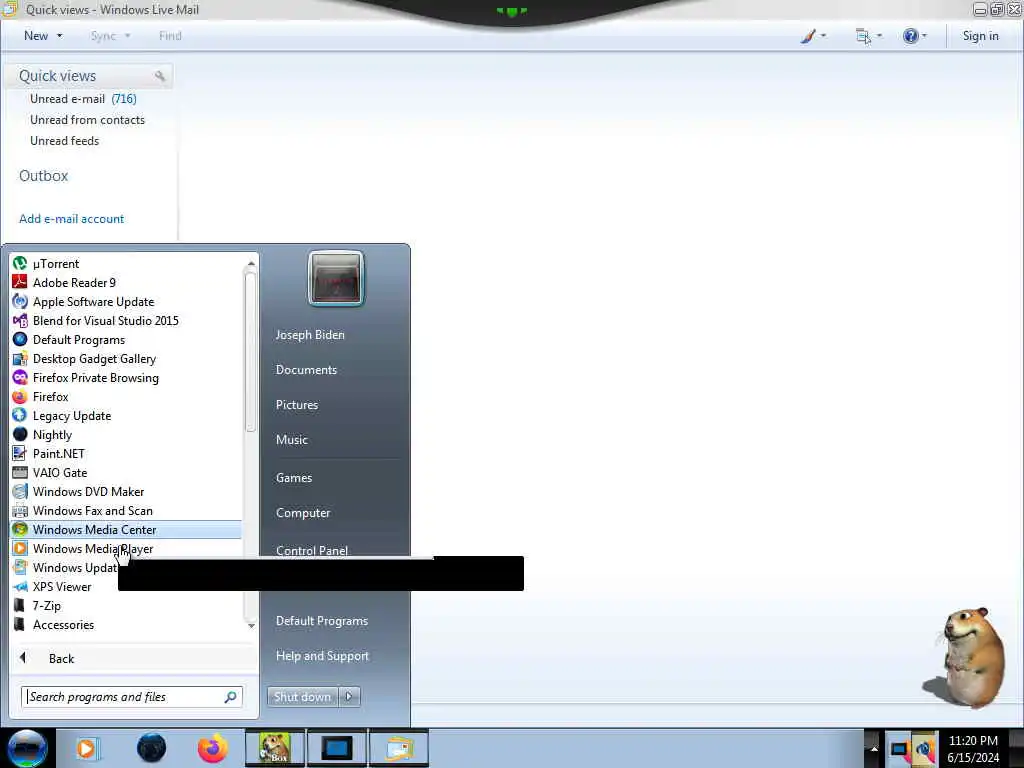The width and height of the screenshot is (1024, 768).
Task: Open Apple Software Update
Action: click(x=126, y=302)
